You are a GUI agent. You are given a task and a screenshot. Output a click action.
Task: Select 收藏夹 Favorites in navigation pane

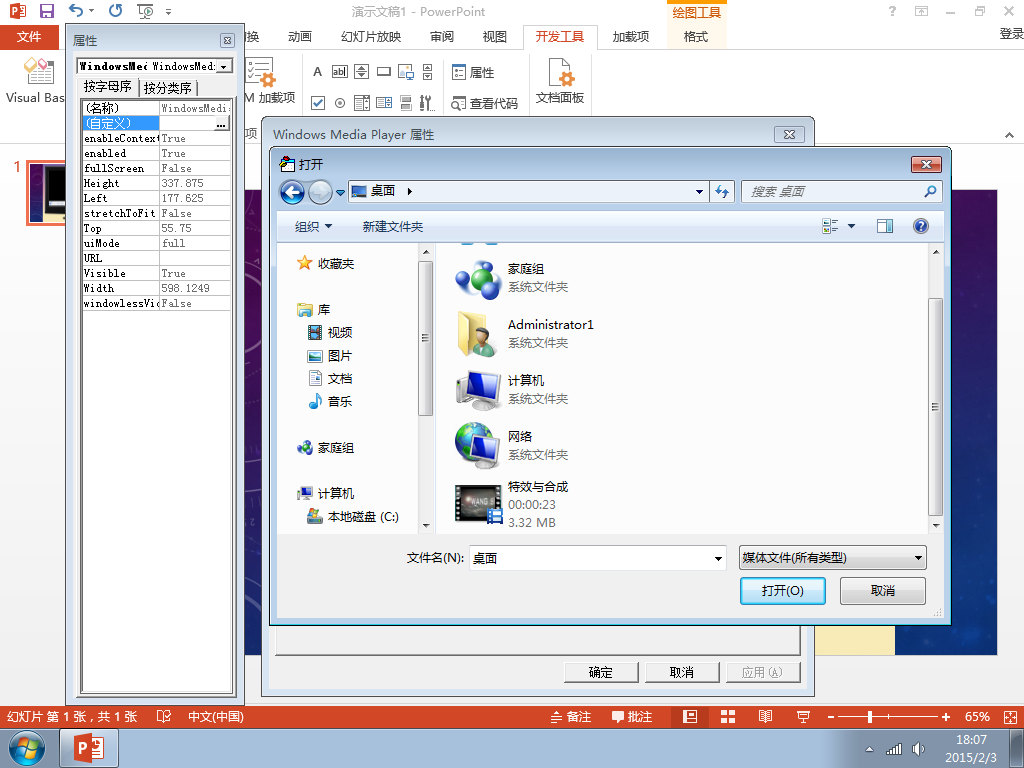pyautogui.click(x=326, y=263)
